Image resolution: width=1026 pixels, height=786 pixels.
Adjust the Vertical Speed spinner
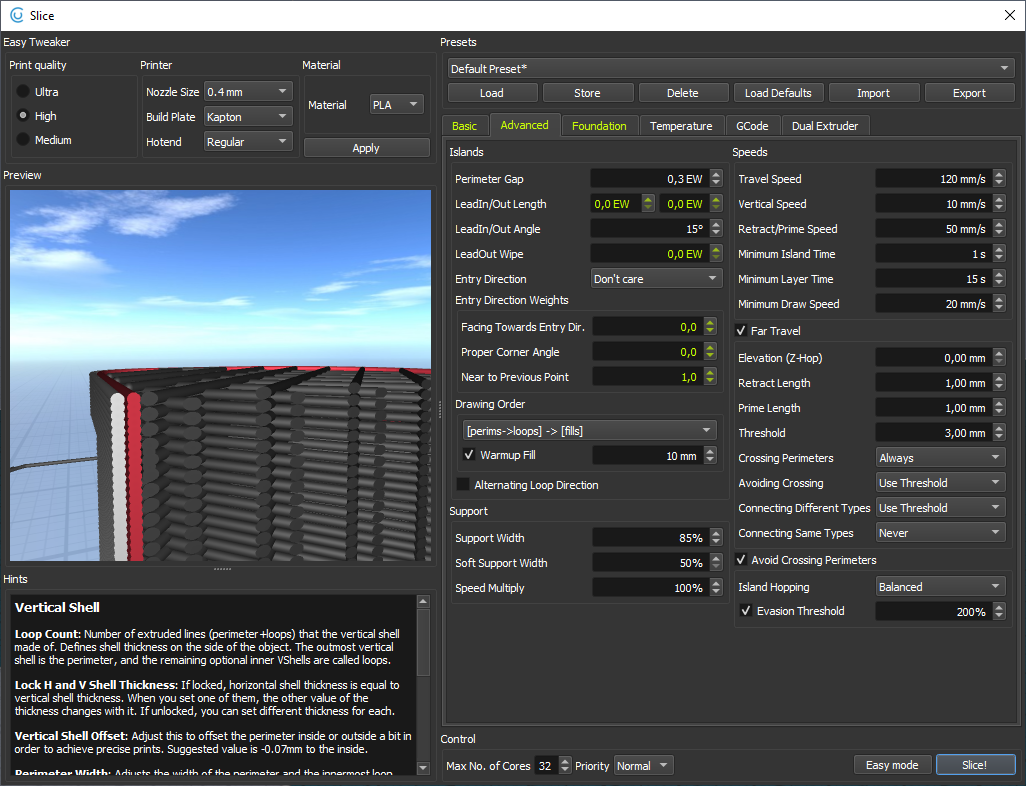[x=999, y=204]
